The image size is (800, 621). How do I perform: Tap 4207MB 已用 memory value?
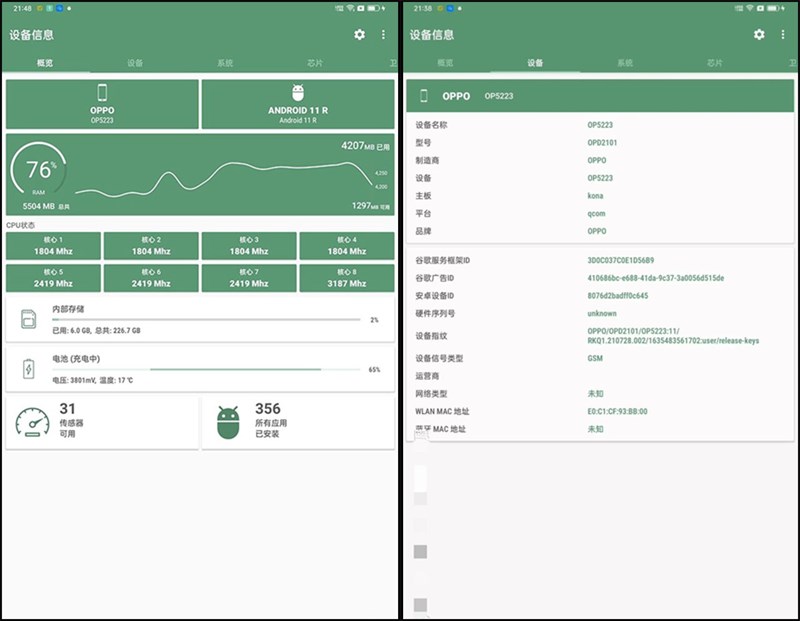(x=365, y=146)
